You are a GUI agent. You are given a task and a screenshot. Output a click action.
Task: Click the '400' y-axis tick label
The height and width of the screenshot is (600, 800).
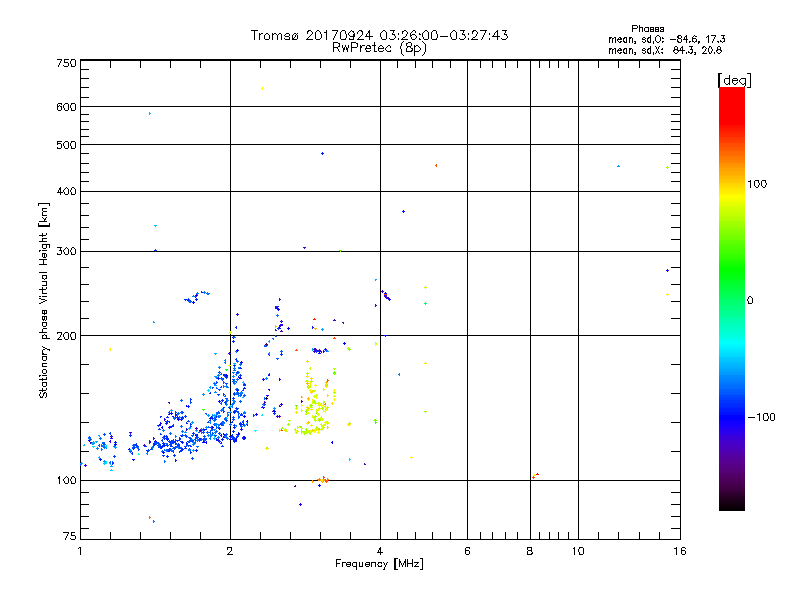[x=66, y=191]
